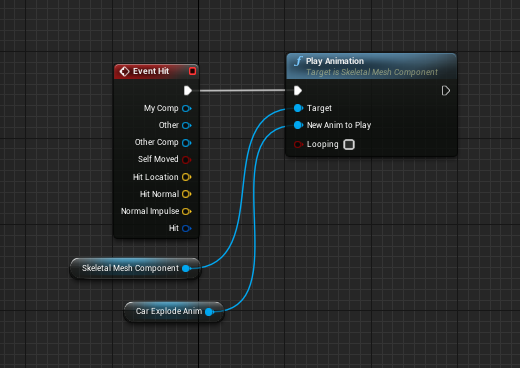
Task: Click the Hit struct output pin
Action: click(187, 228)
